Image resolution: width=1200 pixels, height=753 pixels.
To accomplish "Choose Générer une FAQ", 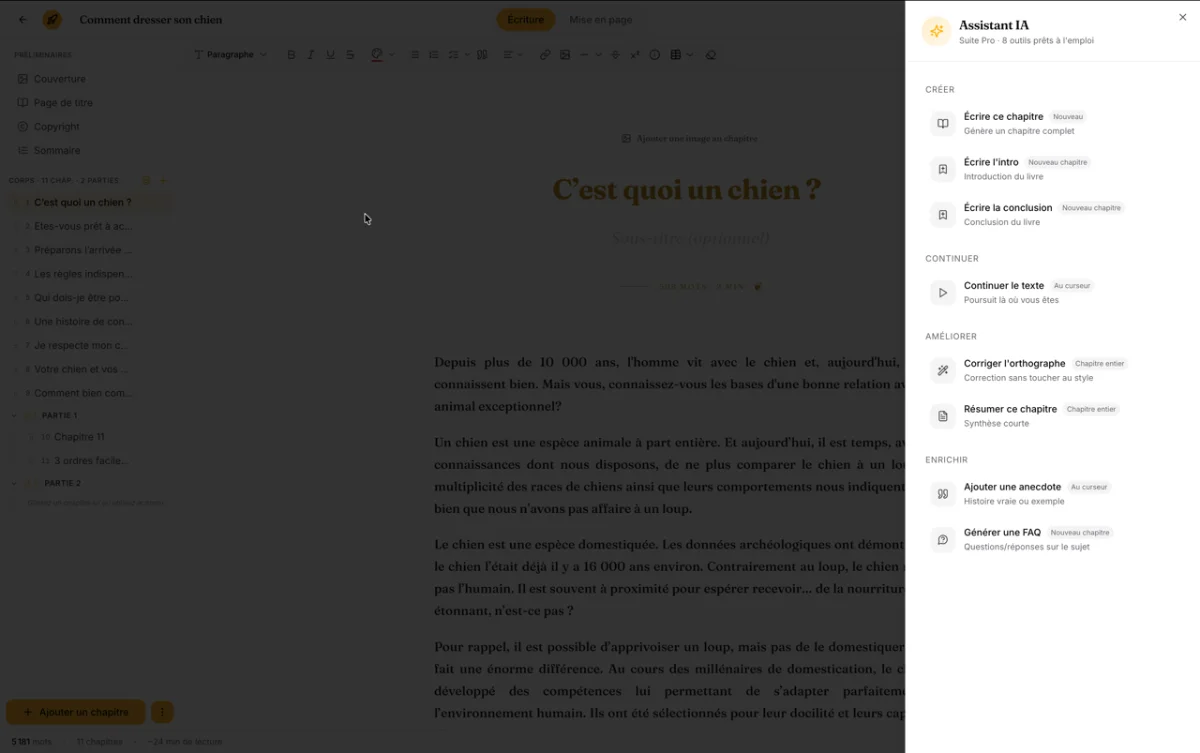I will point(1052,540).
